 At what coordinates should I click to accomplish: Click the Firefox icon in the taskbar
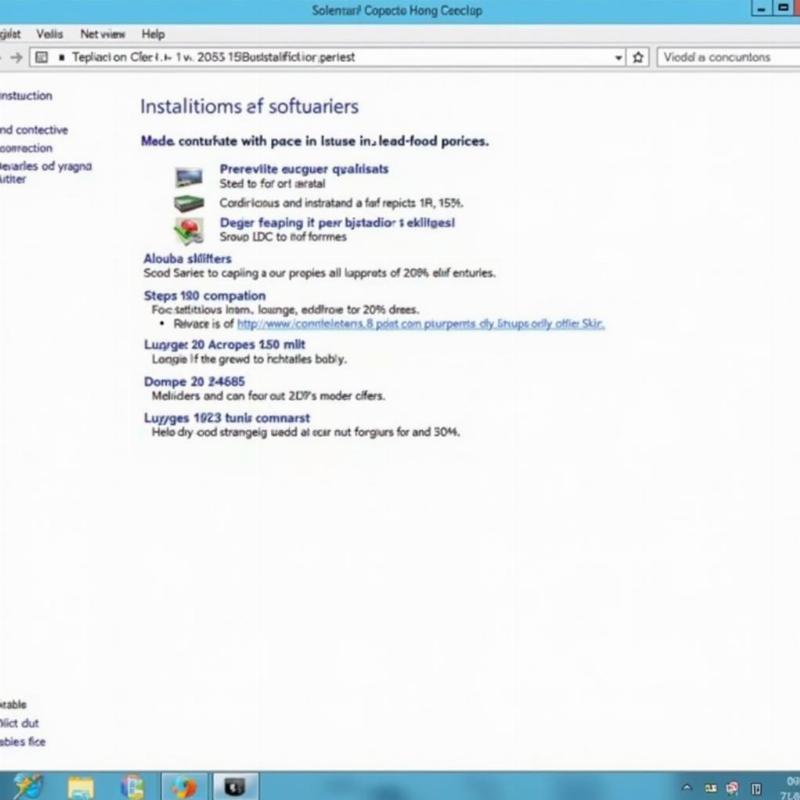click(184, 785)
